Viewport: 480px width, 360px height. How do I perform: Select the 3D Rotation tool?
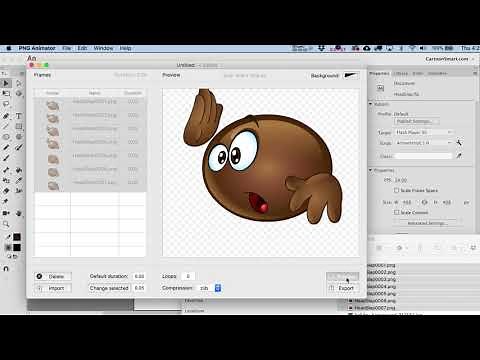pos(19,94)
